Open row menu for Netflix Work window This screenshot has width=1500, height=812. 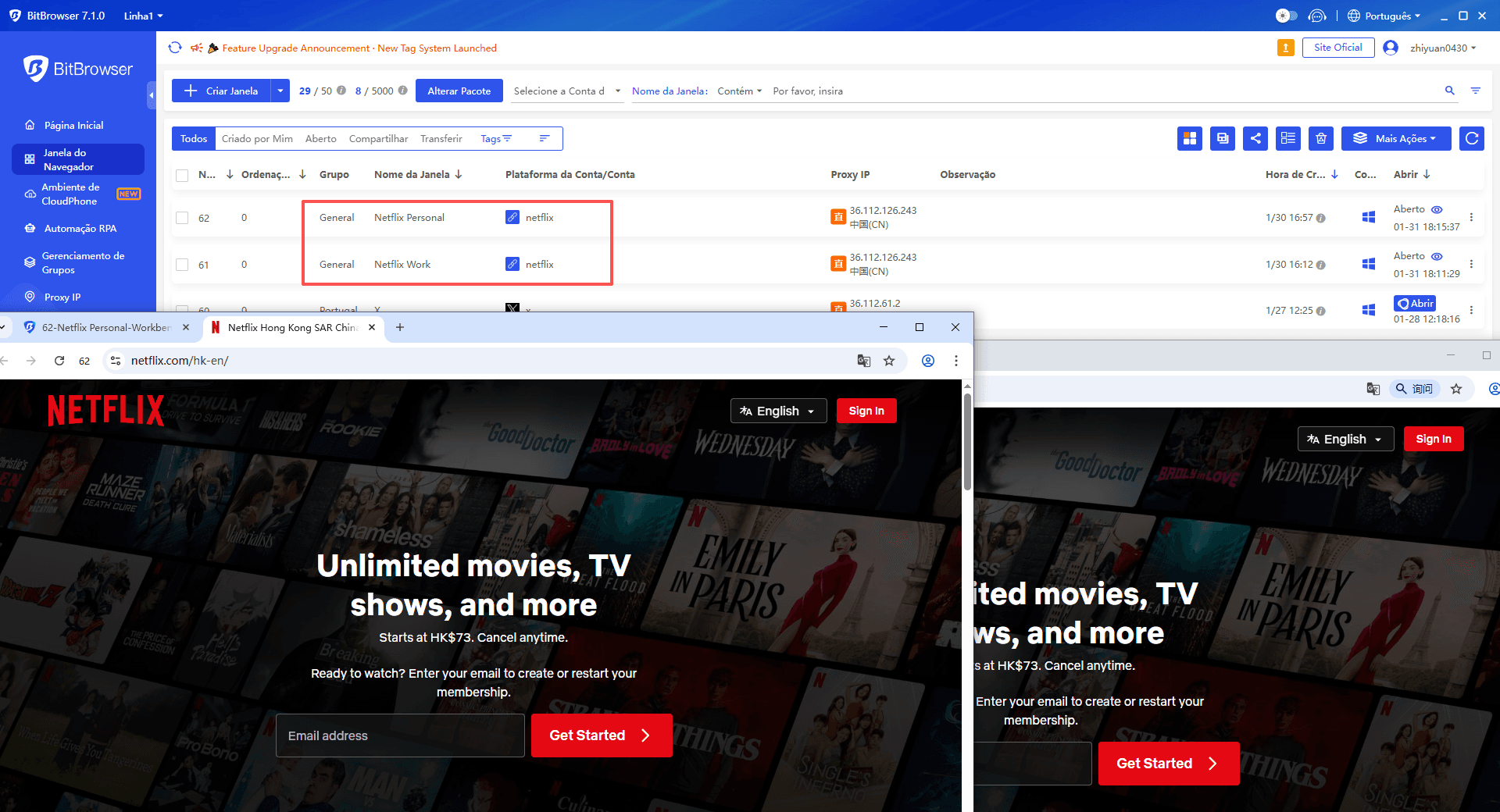pos(1471,265)
